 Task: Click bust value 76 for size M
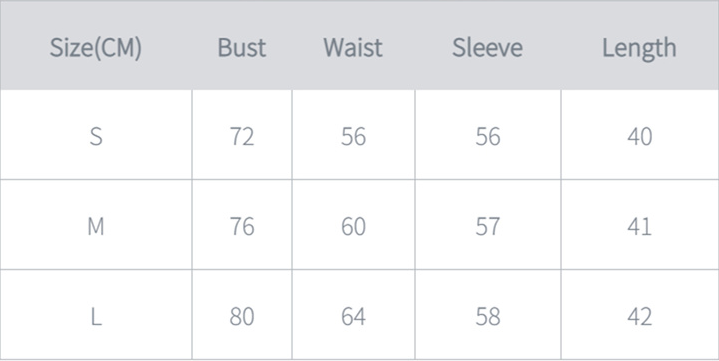[242, 226]
